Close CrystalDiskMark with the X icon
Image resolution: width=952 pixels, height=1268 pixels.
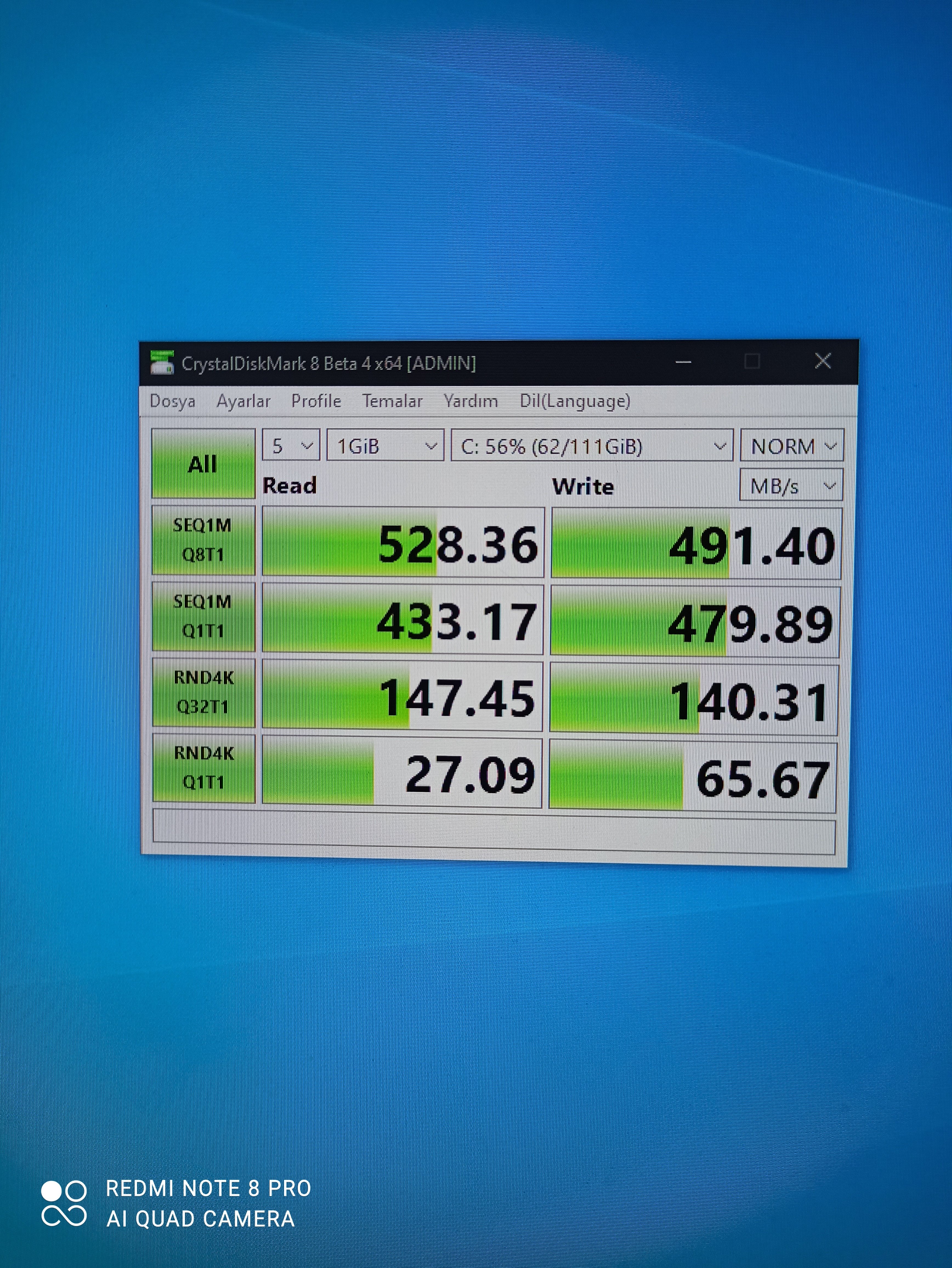tap(823, 361)
